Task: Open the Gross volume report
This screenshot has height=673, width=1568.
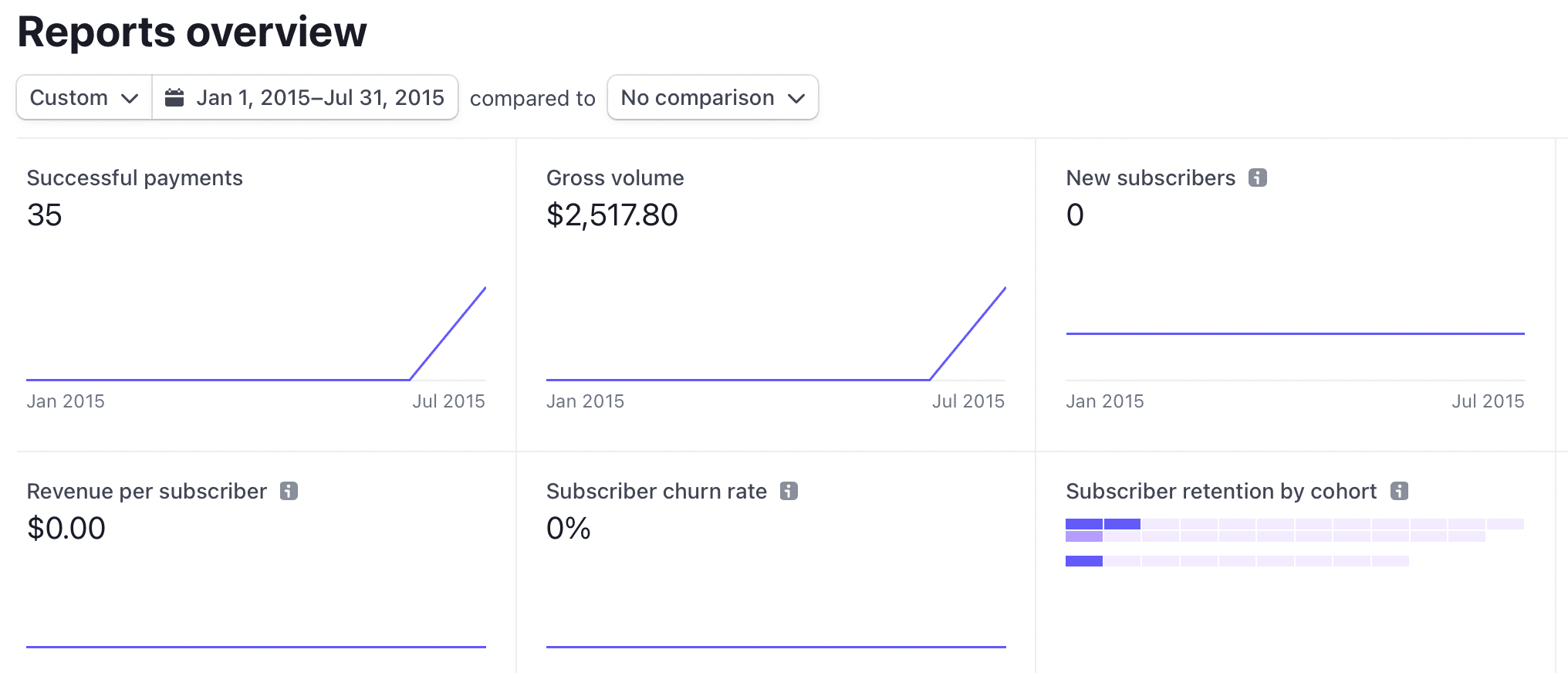Action: tap(614, 178)
